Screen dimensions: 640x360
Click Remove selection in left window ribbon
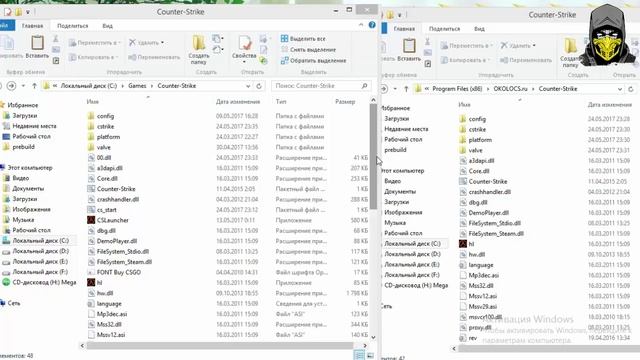pos(309,50)
